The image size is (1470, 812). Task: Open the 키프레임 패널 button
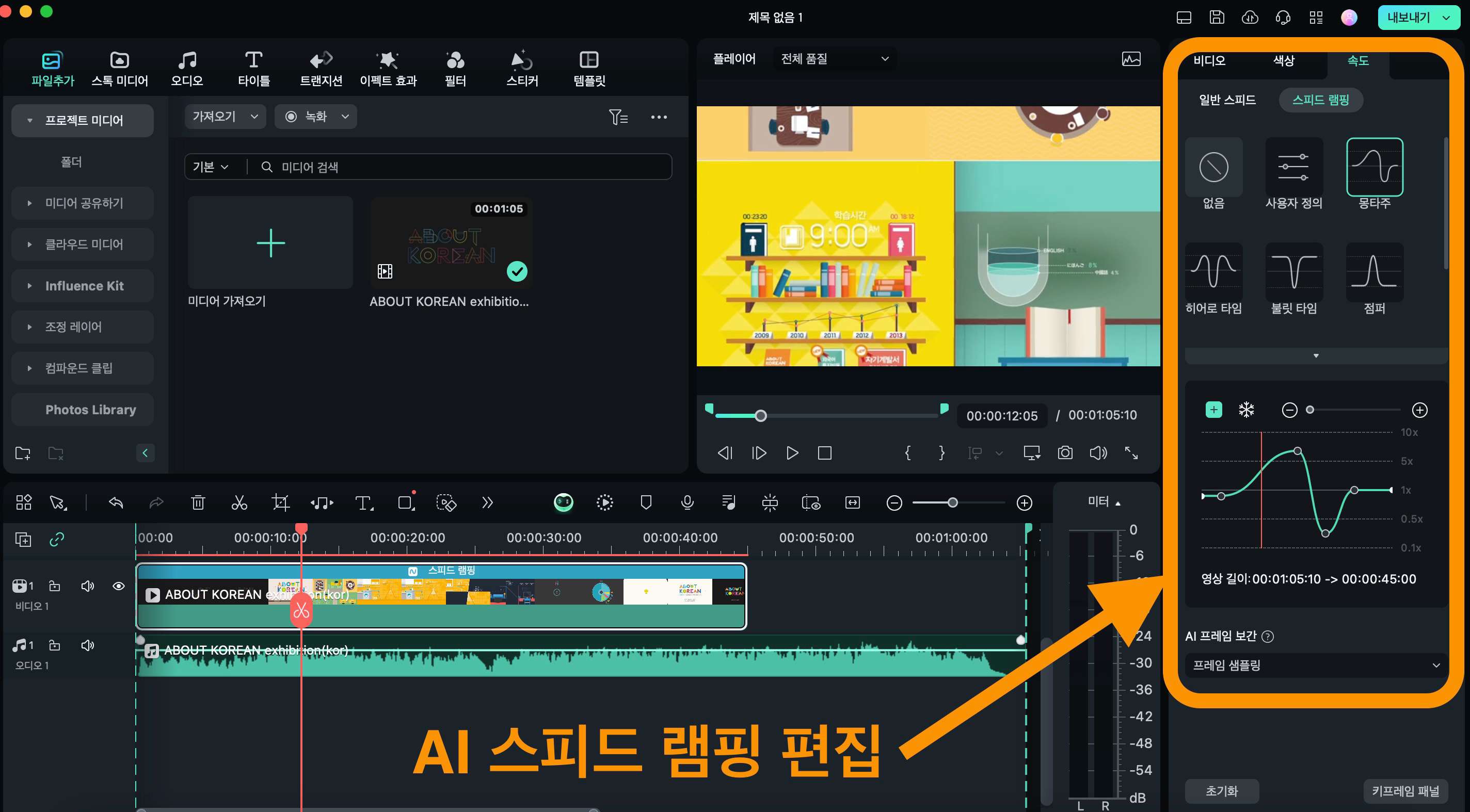point(1405,791)
